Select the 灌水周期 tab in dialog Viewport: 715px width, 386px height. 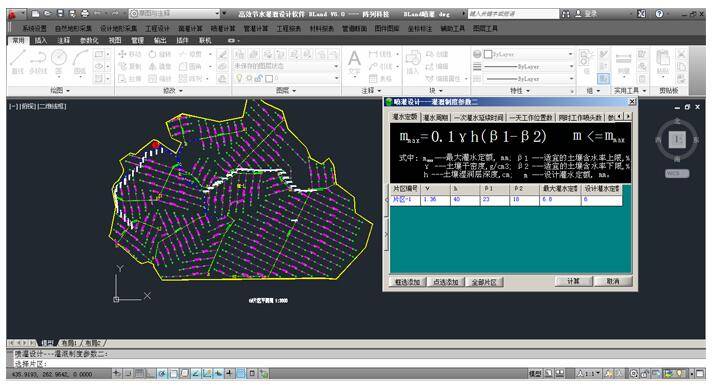[x=435, y=117]
